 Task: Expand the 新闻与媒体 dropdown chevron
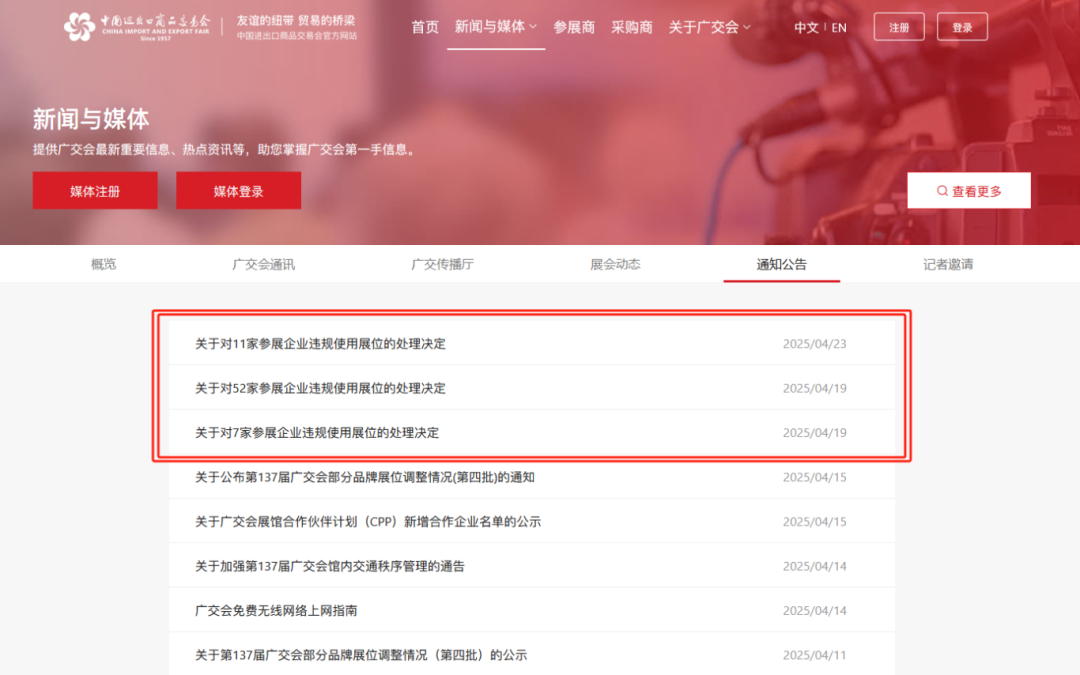point(532,27)
